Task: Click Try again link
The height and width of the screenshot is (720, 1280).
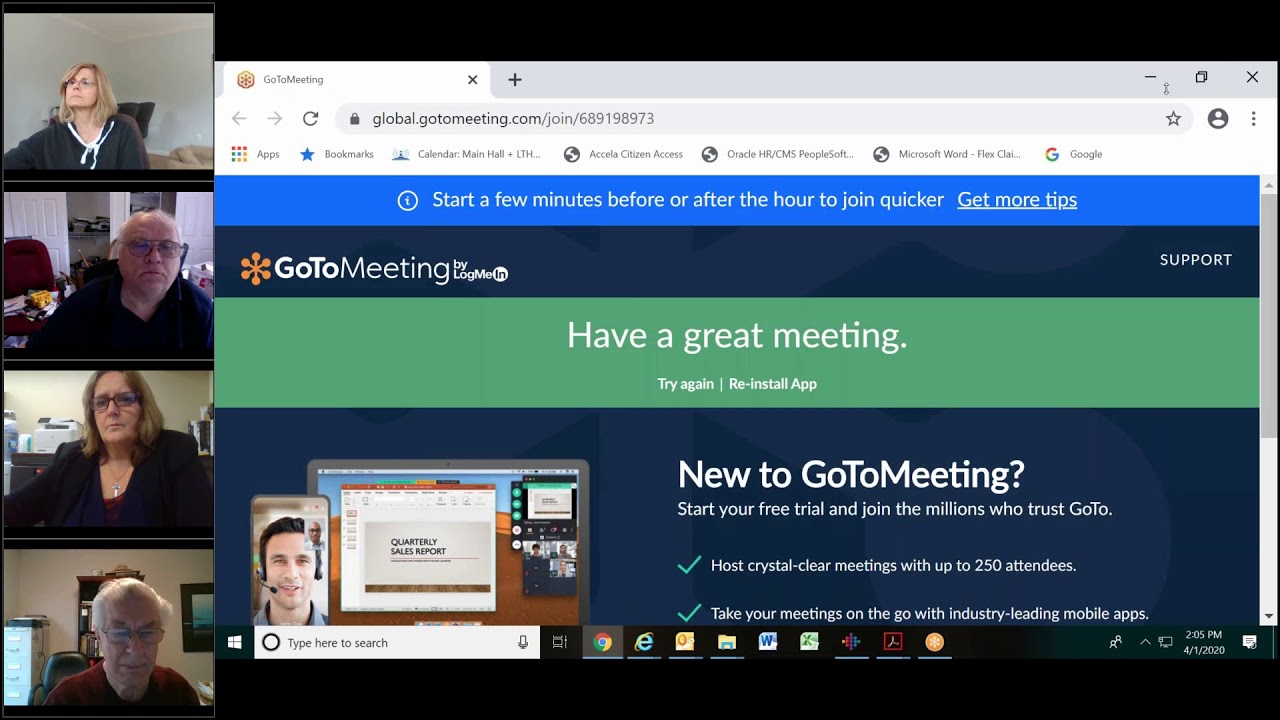Action: [x=685, y=384]
